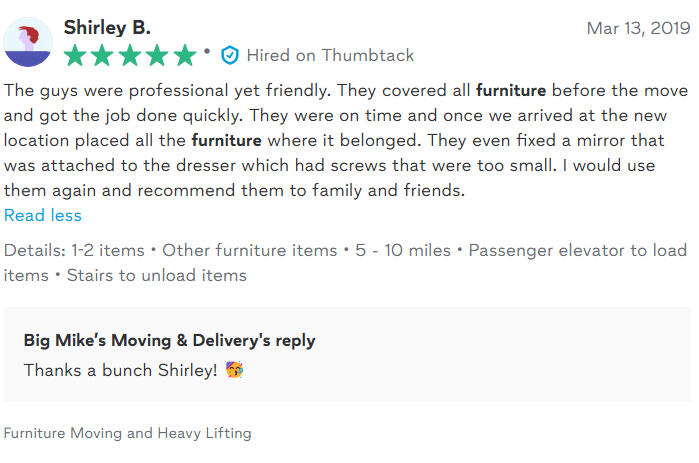Click the verified shield check icon
Screen dimensions: 699x463
click(230, 55)
